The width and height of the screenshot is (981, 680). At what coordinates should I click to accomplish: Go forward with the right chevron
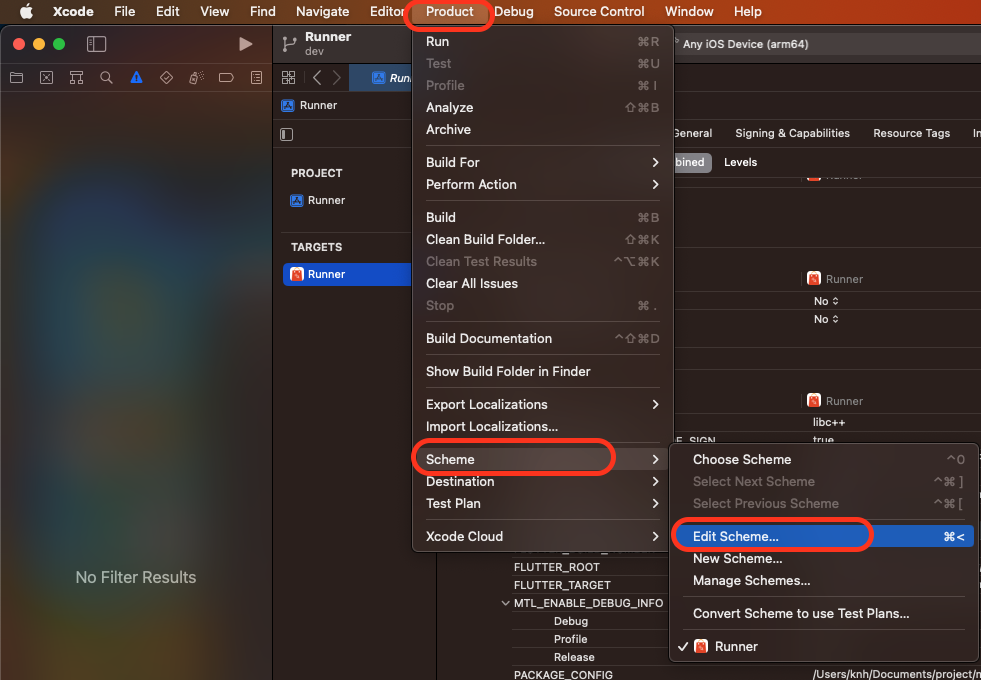coord(337,78)
